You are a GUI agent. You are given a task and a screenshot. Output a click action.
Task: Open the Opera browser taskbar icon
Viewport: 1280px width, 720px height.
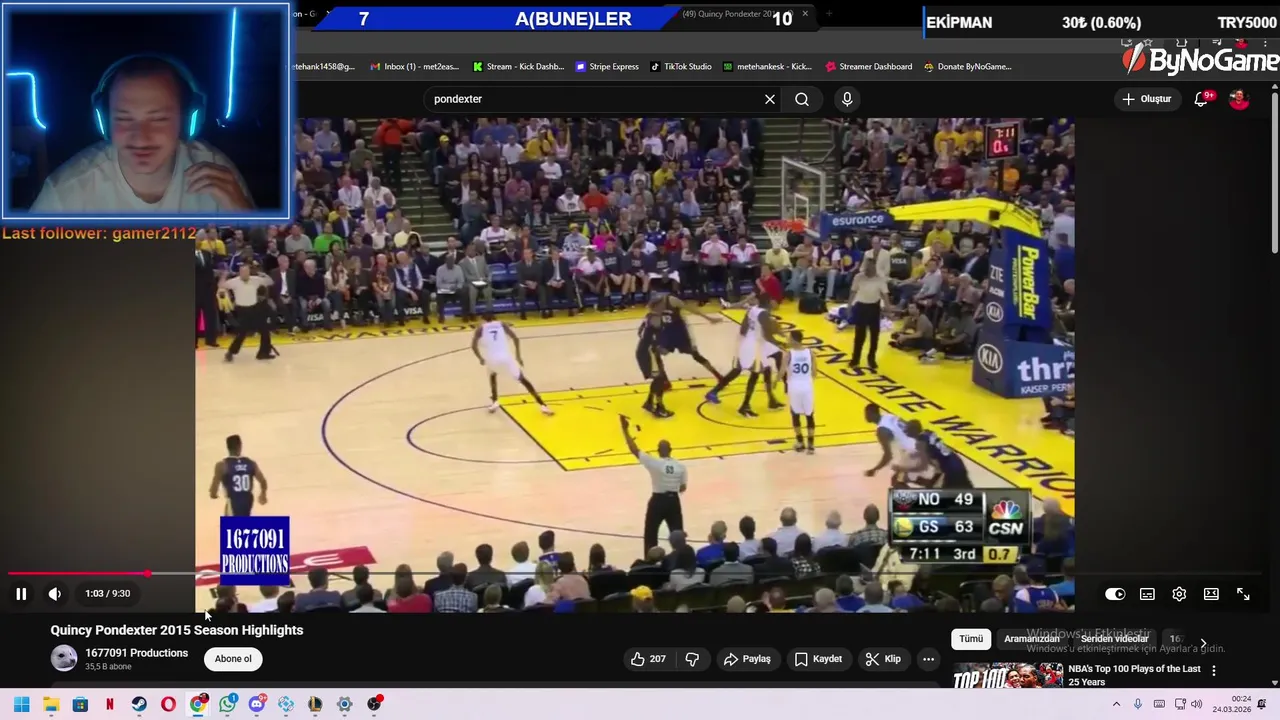click(x=168, y=704)
